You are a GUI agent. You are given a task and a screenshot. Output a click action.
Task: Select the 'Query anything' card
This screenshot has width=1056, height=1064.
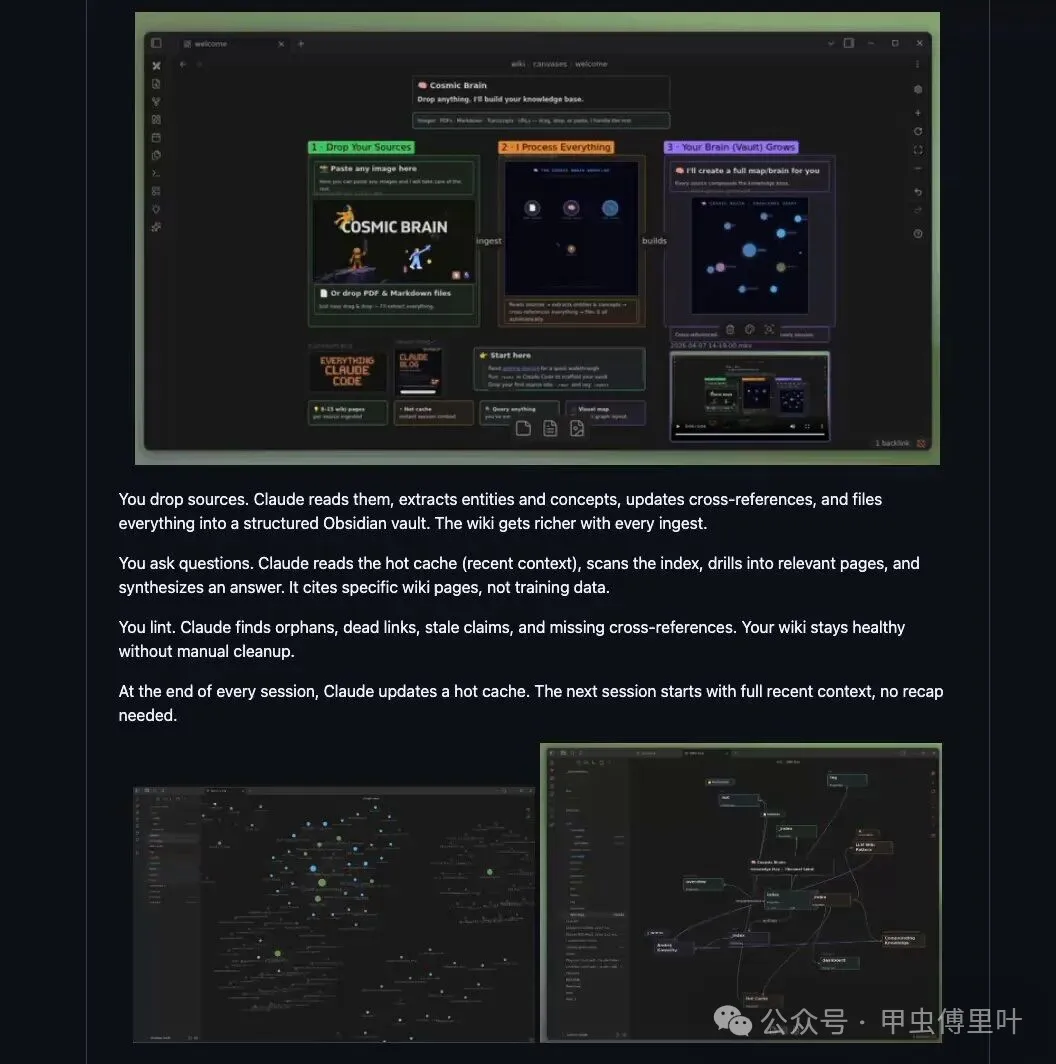tap(519, 413)
